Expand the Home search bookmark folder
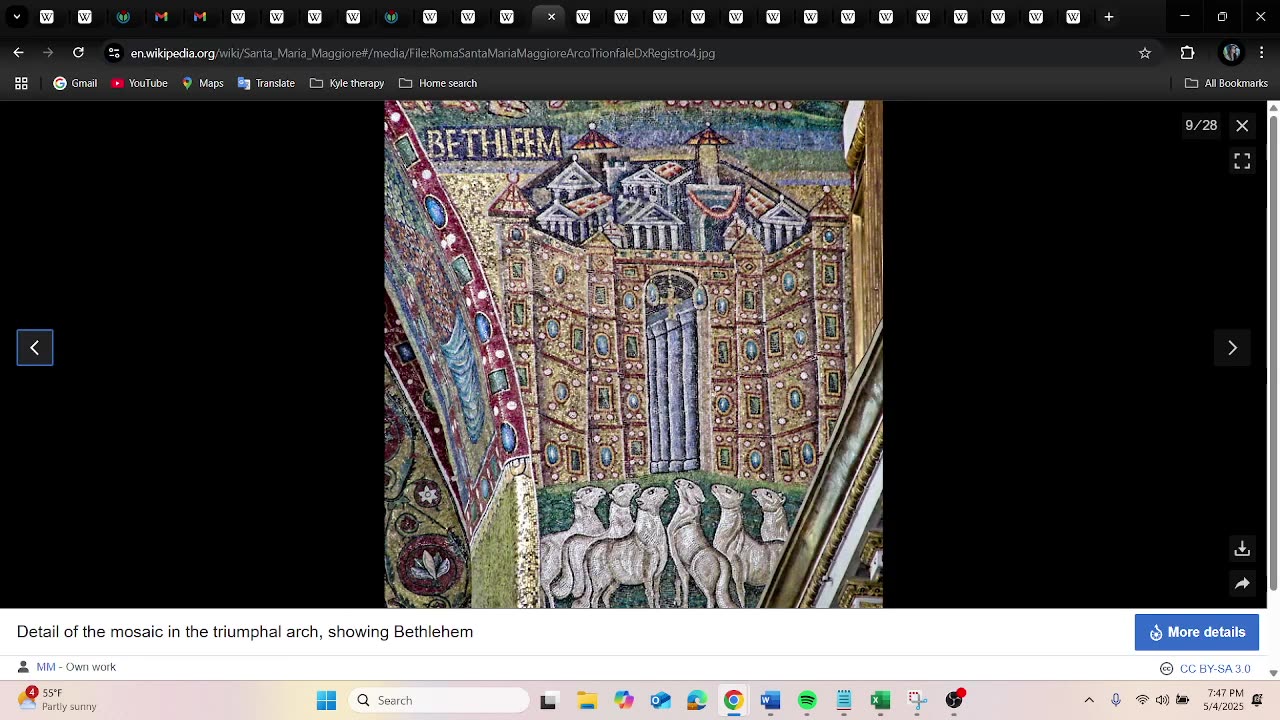The image size is (1280, 720). coord(438,83)
